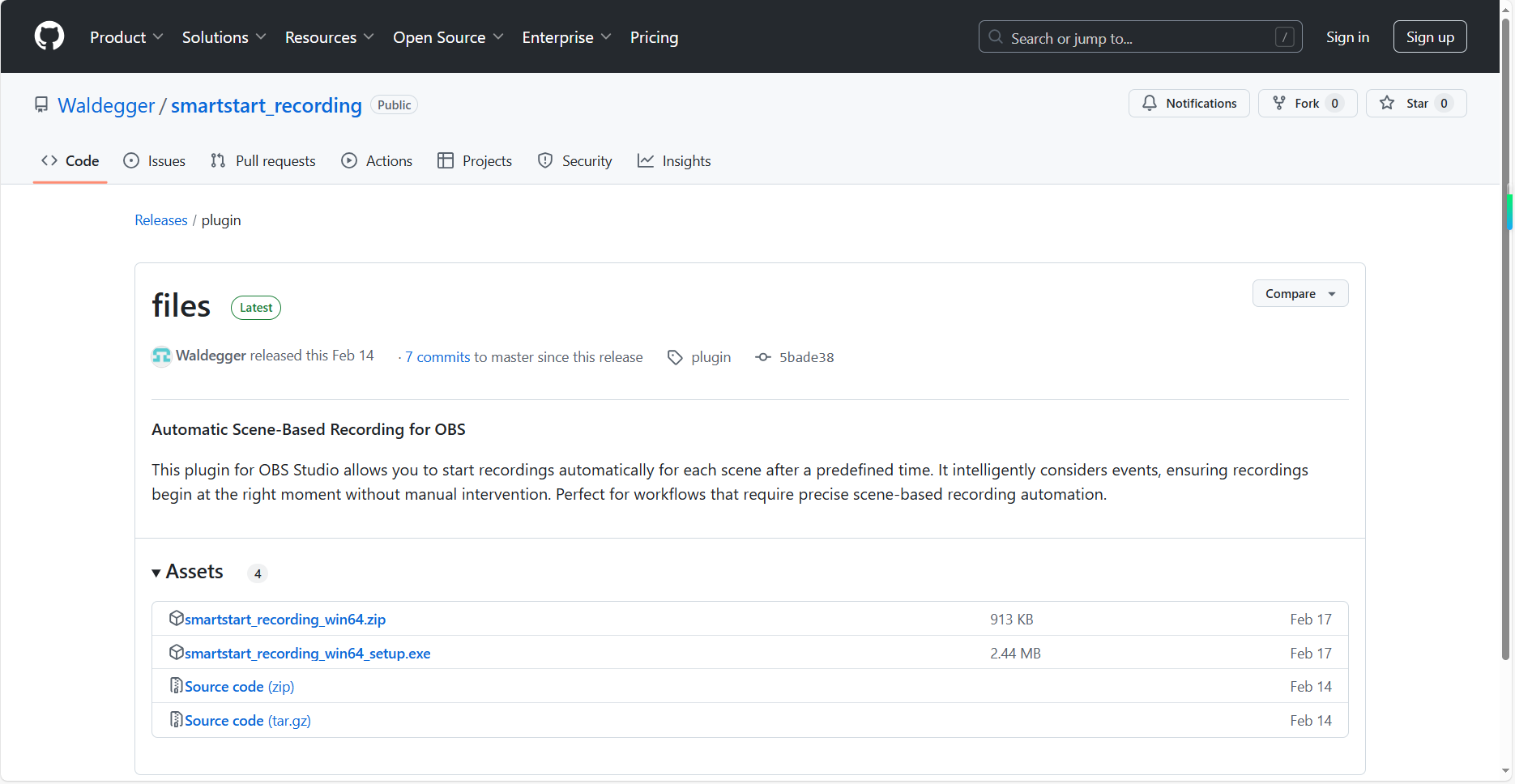Click the Waldegger avatar image
This screenshot has width=1515, height=784.
[162, 356]
